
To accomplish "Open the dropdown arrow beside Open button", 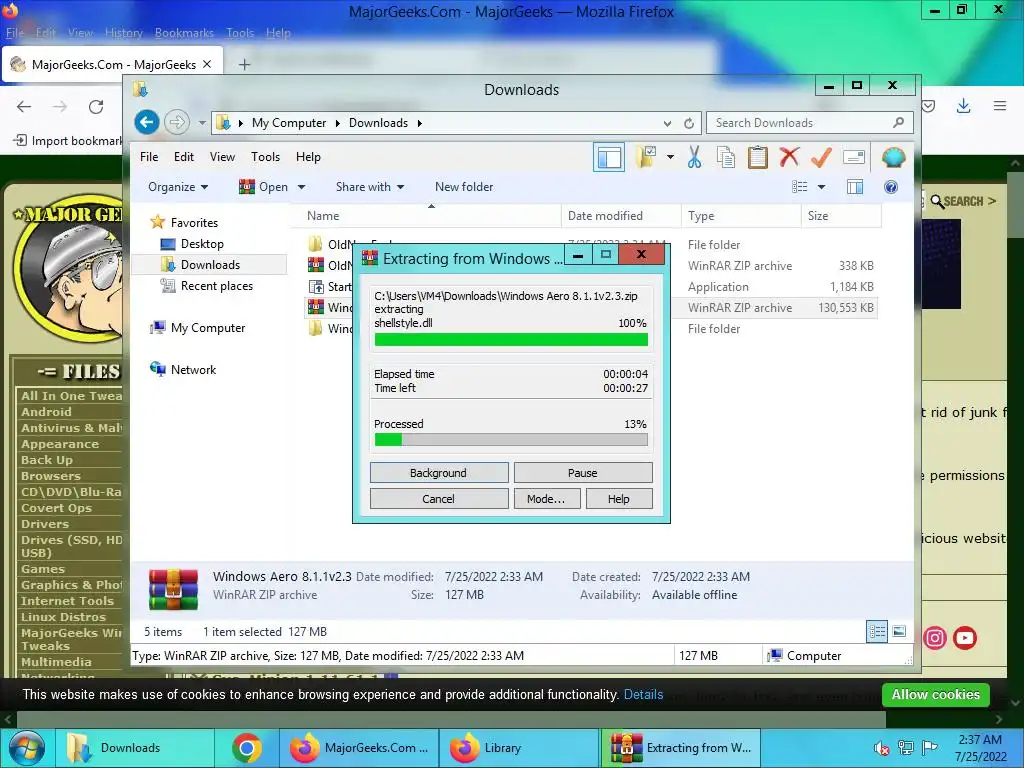I will click(x=302, y=187).
